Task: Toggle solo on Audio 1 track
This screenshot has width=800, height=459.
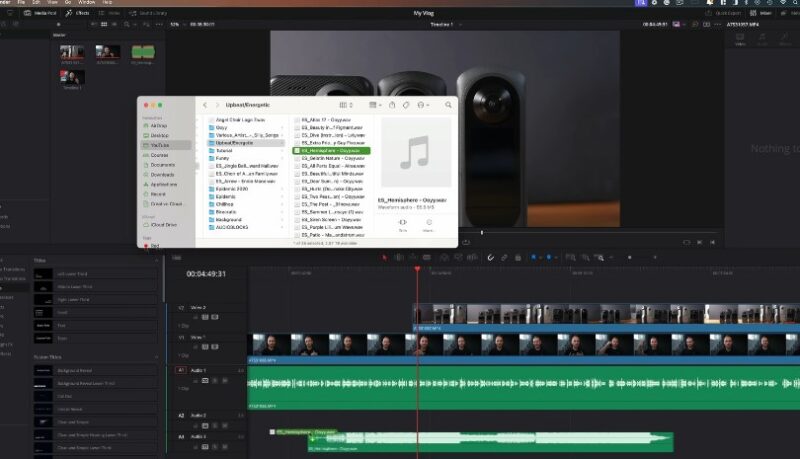Action: click(215, 380)
